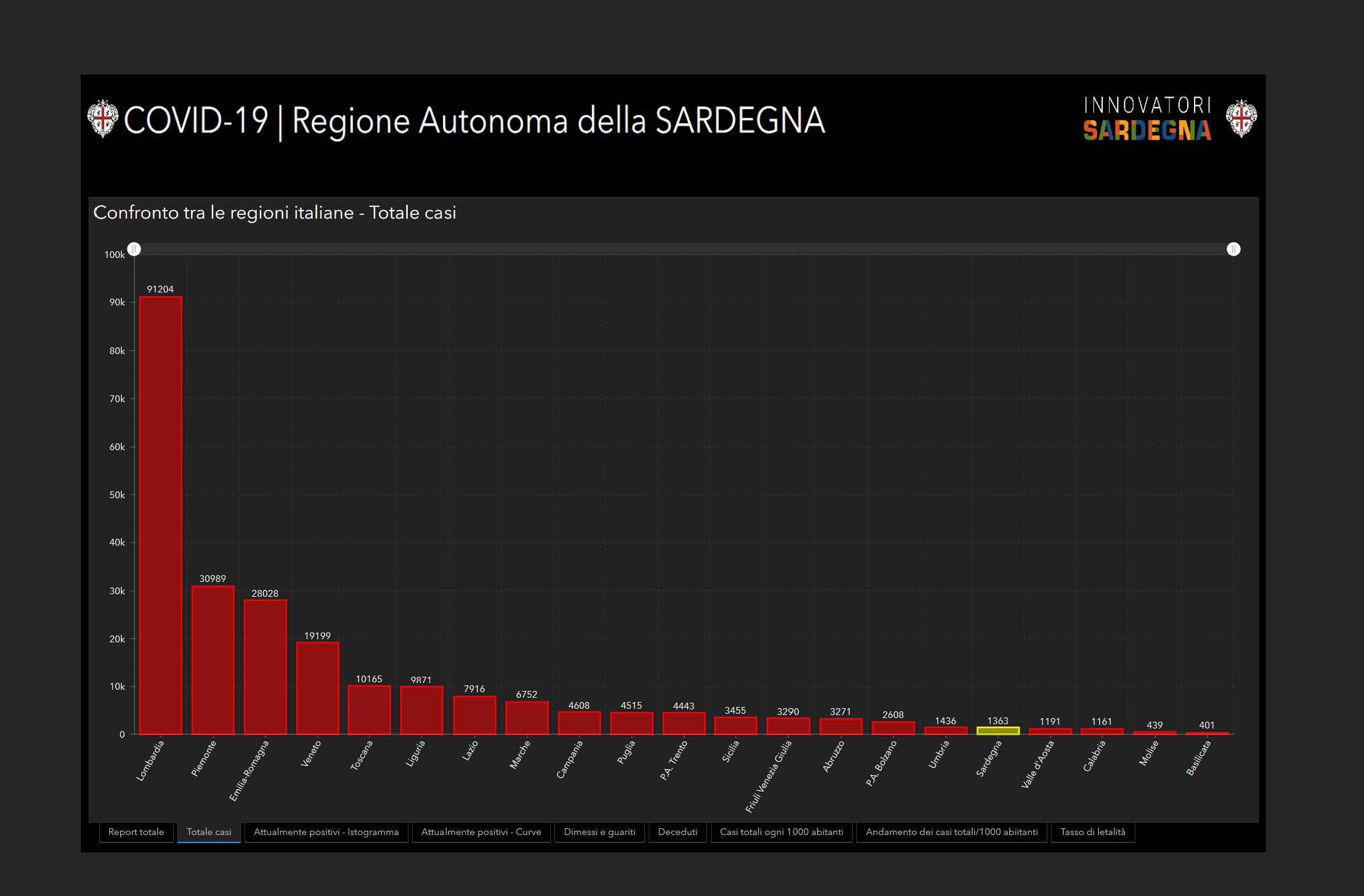Select the Piemonte bar with 30989
This screenshot has width=1364, height=896.
click(213, 660)
